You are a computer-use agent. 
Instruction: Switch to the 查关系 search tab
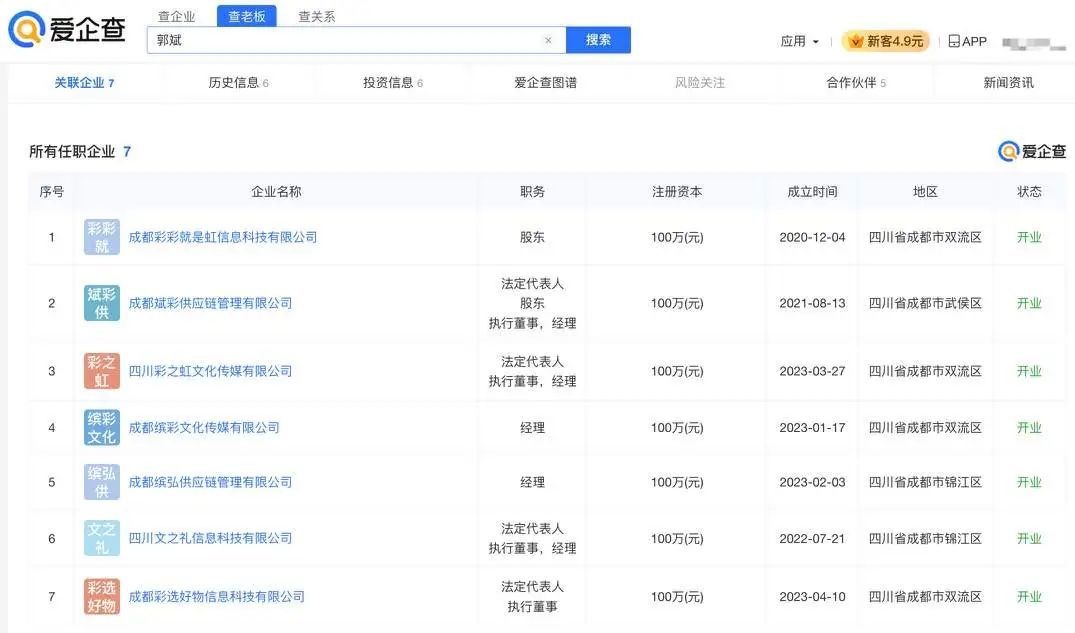317,16
